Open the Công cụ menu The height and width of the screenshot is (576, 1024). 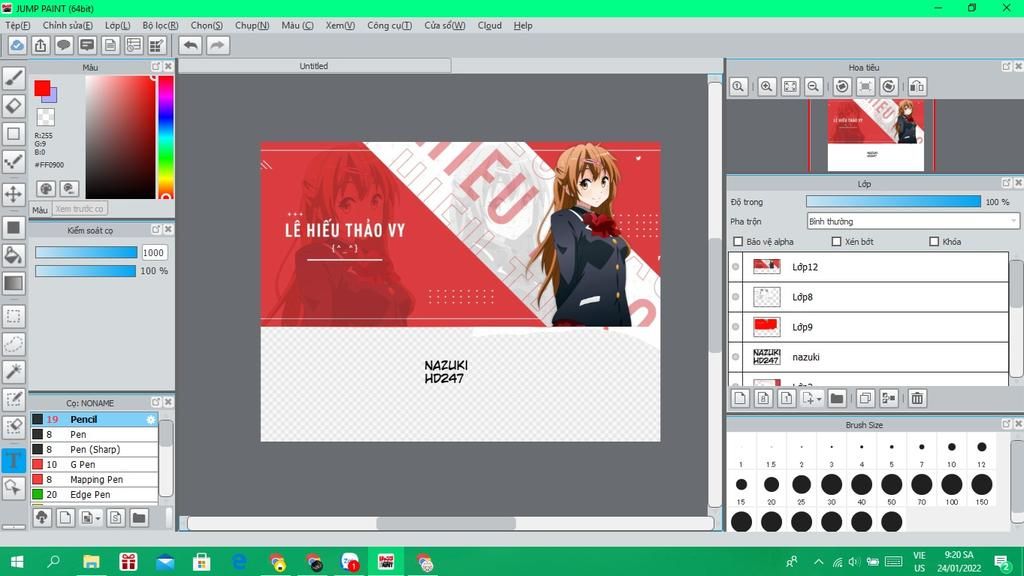389,25
